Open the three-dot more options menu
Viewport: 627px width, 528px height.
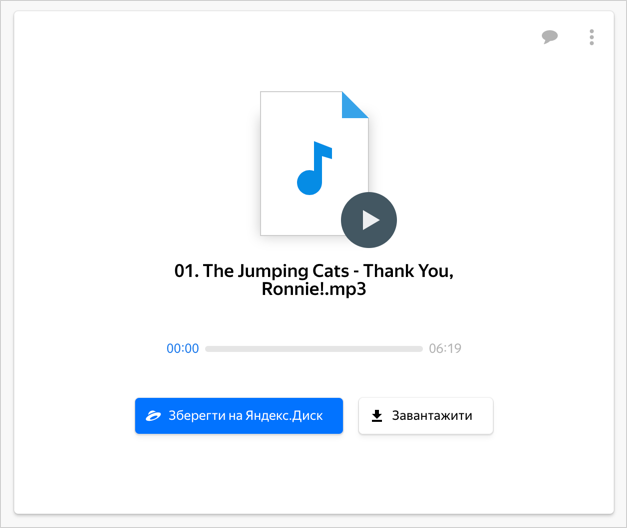pyautogui.click(x=591, y=37)
